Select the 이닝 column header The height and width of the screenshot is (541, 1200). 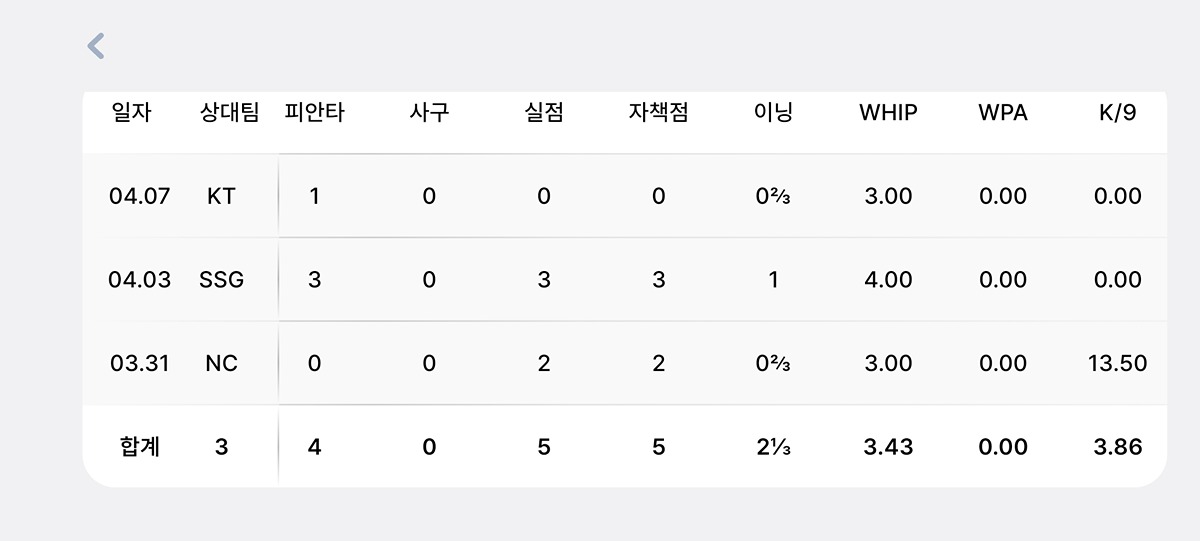[x=773, y=113]
